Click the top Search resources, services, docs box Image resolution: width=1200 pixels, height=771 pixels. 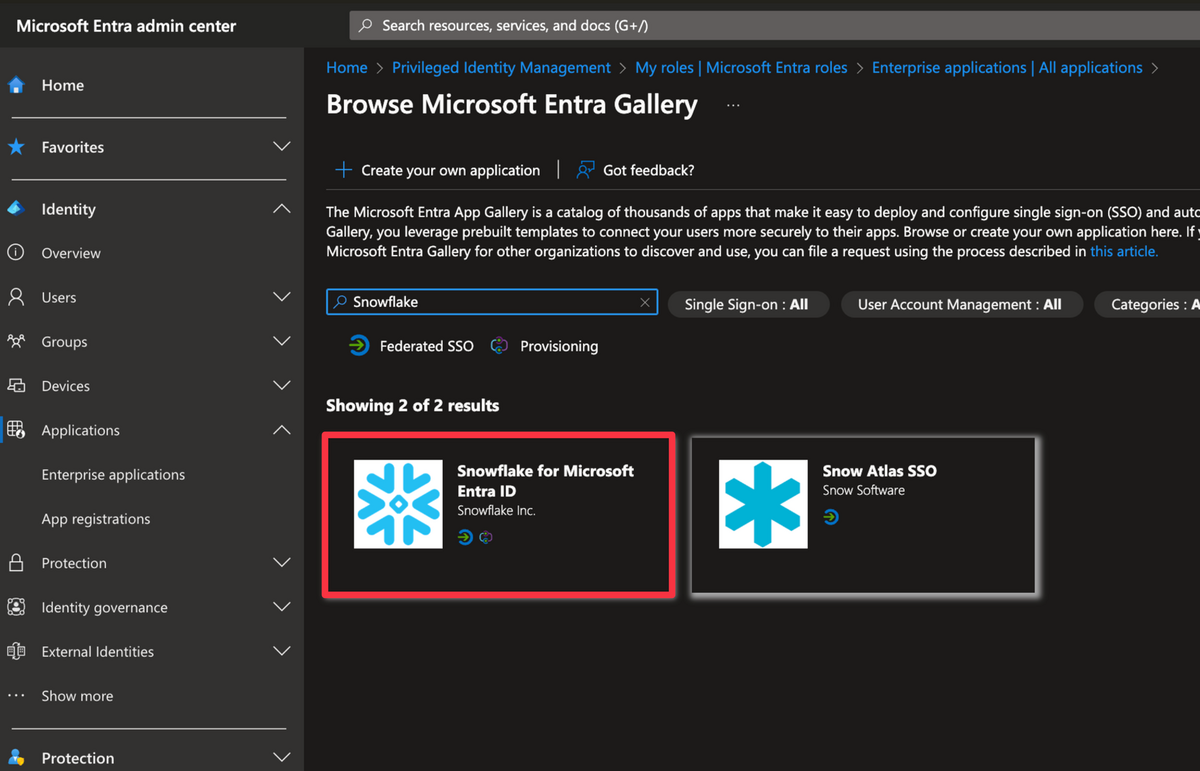[x=775, y=26]
